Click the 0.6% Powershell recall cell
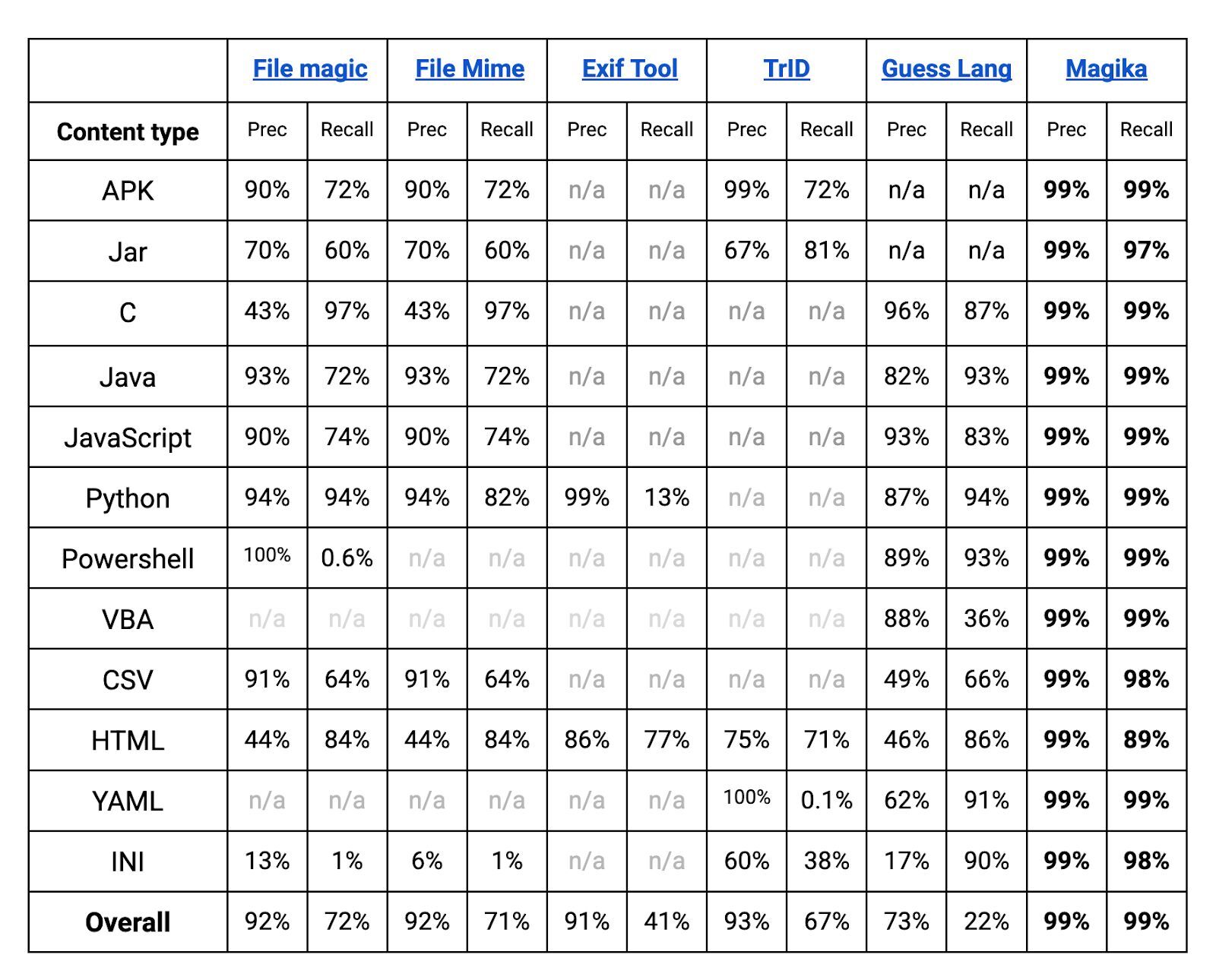Viewport: 1216px width, 980px height. click(347, 558)
